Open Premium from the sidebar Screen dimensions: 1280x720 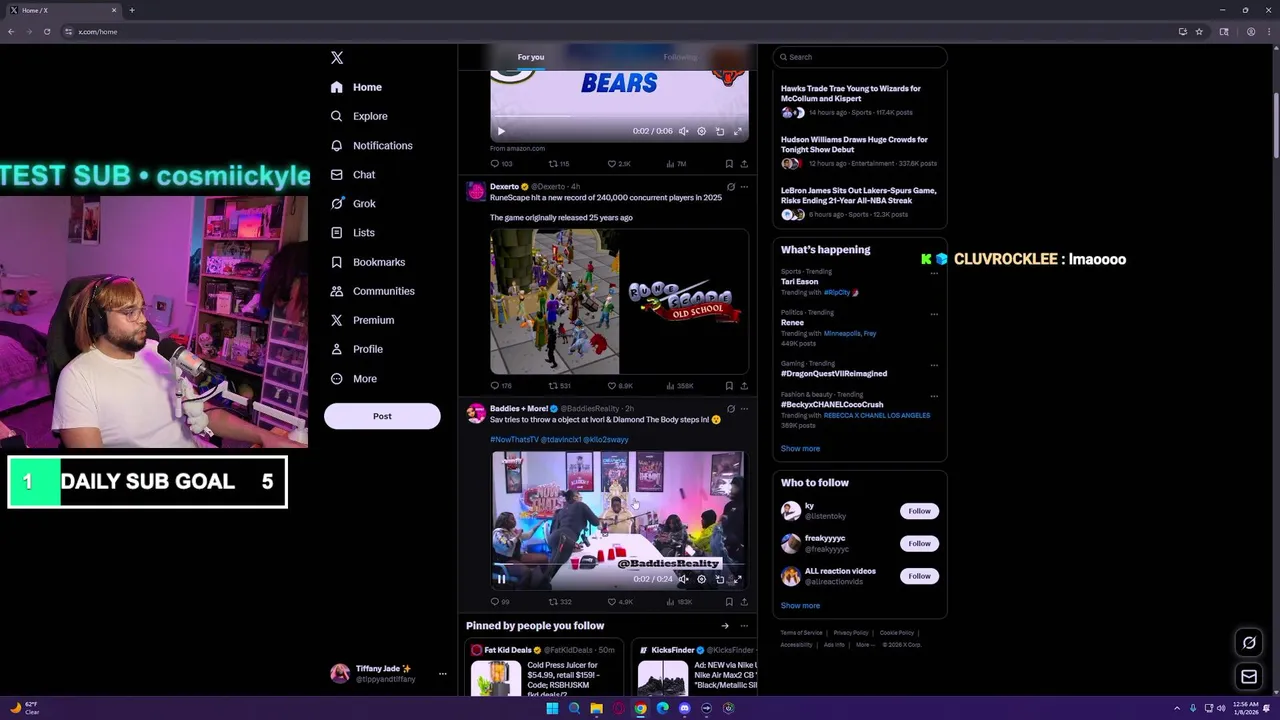pyautogui.click(x=362, y=320)
